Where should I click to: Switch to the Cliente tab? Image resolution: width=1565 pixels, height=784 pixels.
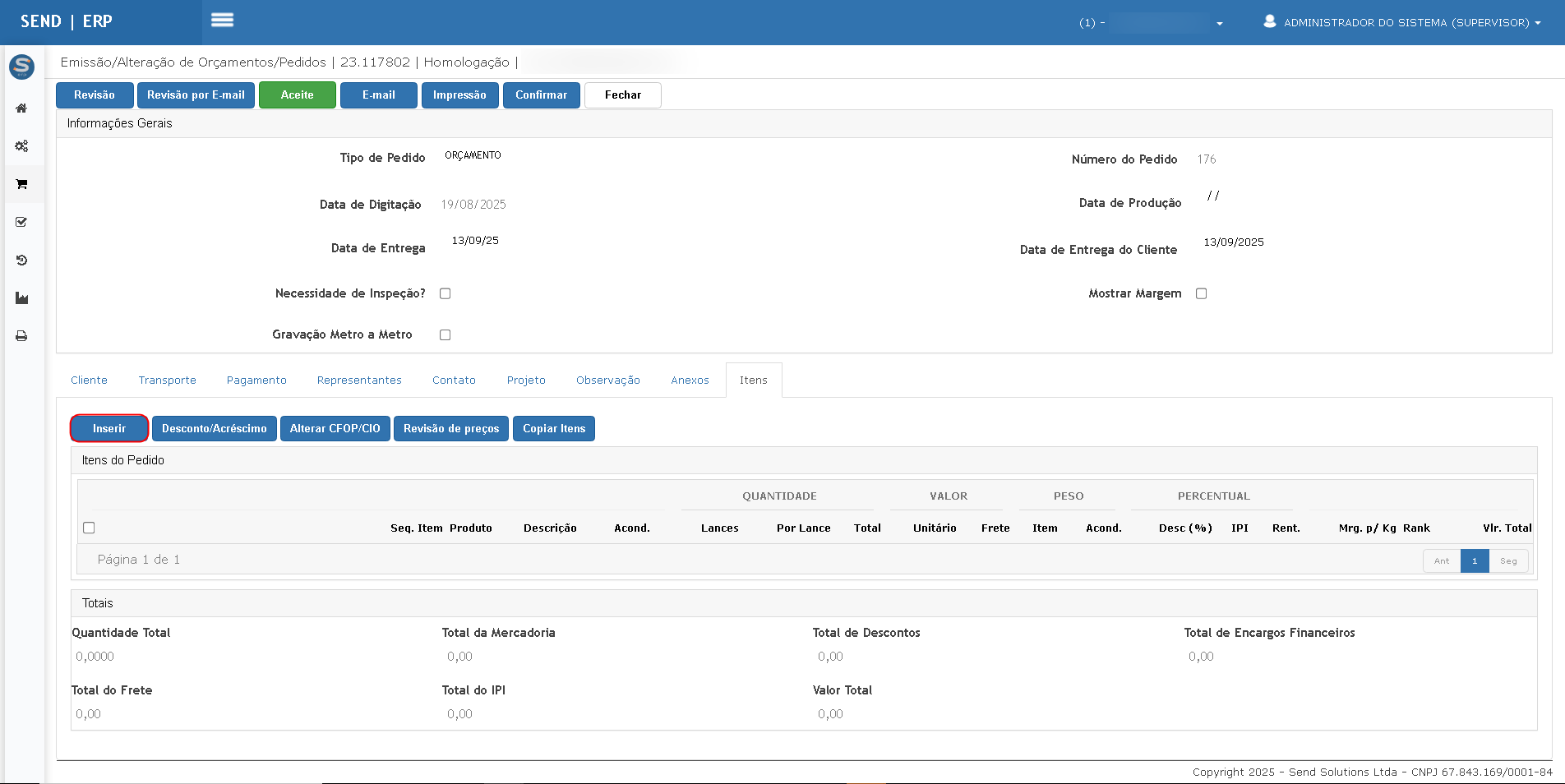point(89,380)
